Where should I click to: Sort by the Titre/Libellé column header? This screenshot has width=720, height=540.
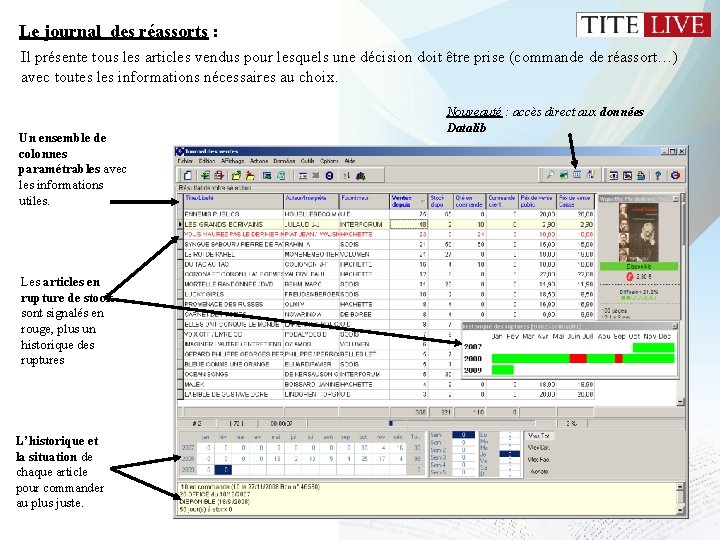(x=233, y=201)
